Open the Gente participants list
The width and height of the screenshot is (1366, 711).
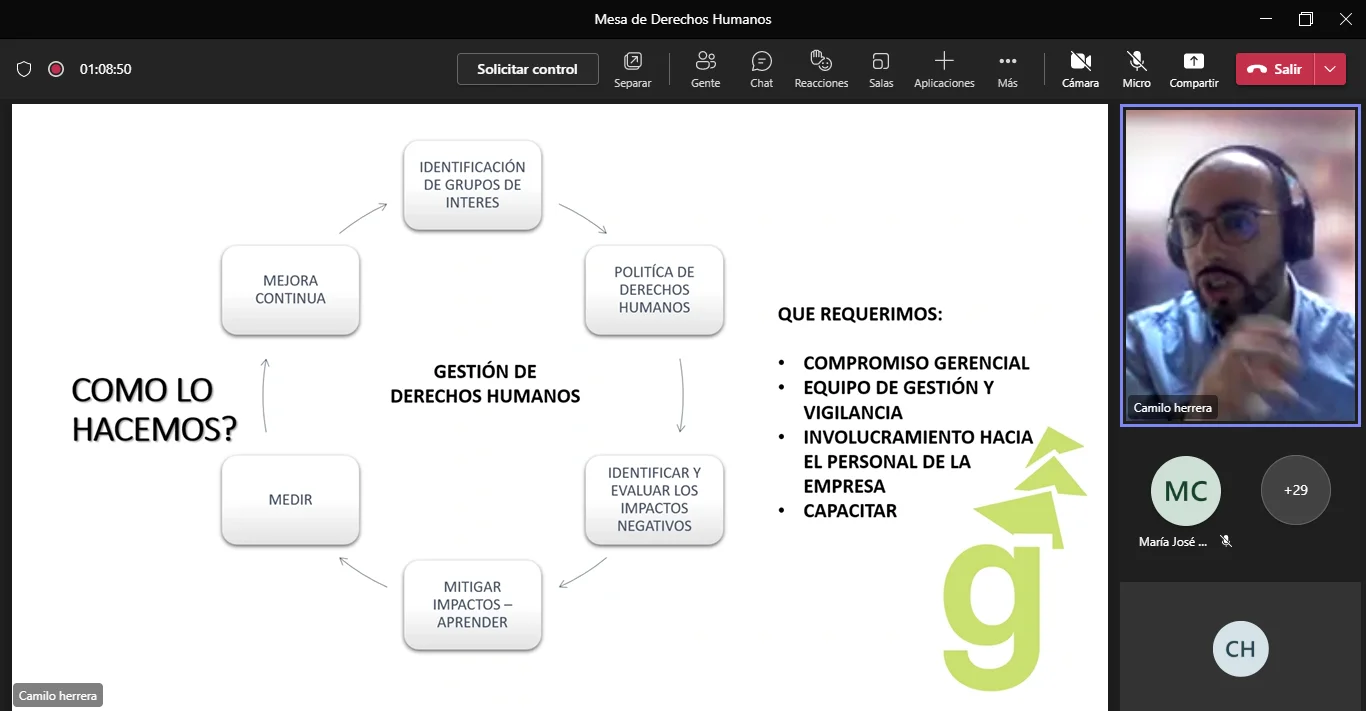[x=705, y=69]
